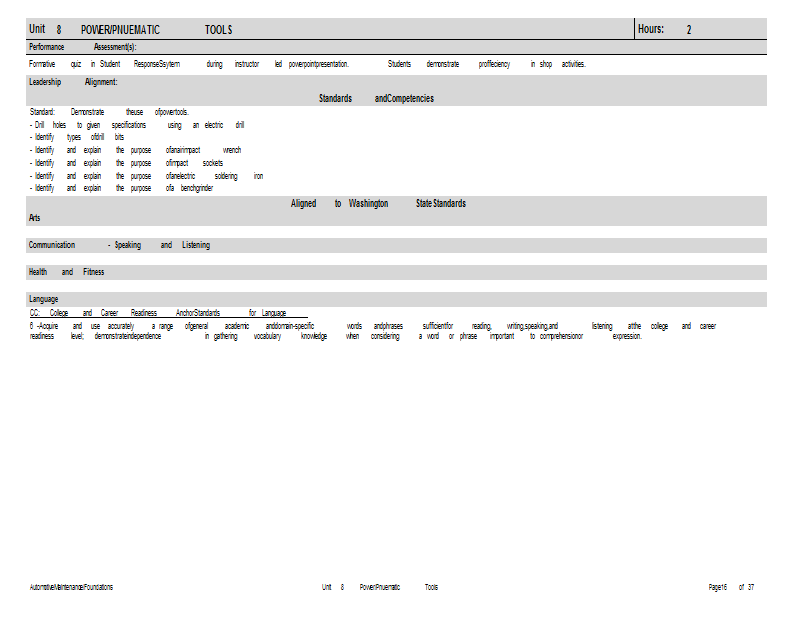800x618 pixels.
Task: Click the 'Aligned to Washington State Standards' heading
Action: pyautogui.click(x=378, y=204)
